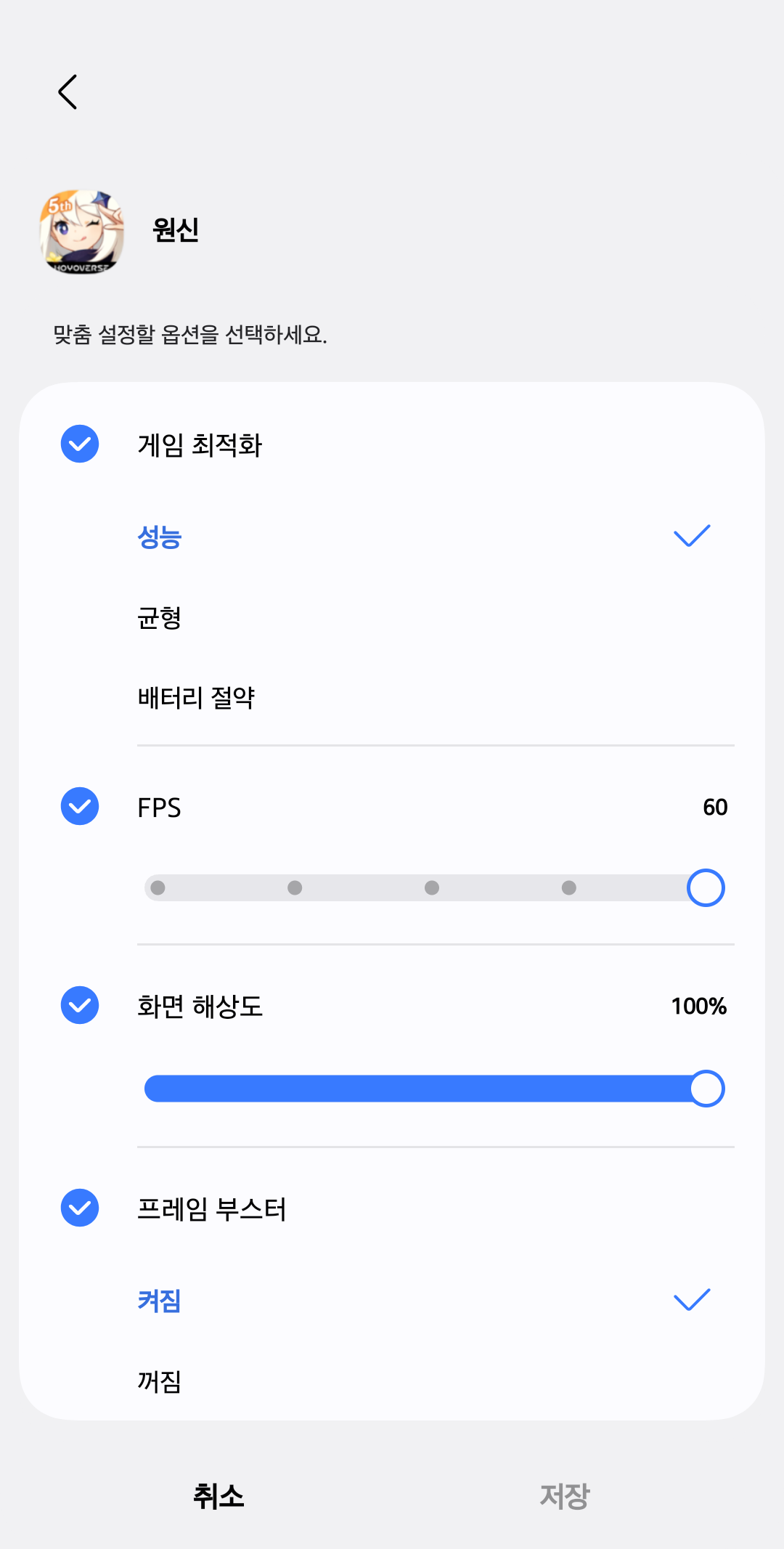784x1549 pixels.
Task: Uncheck the 게임 최적화 checkbox
Action: pyautogui.click(x=80, y=444)
